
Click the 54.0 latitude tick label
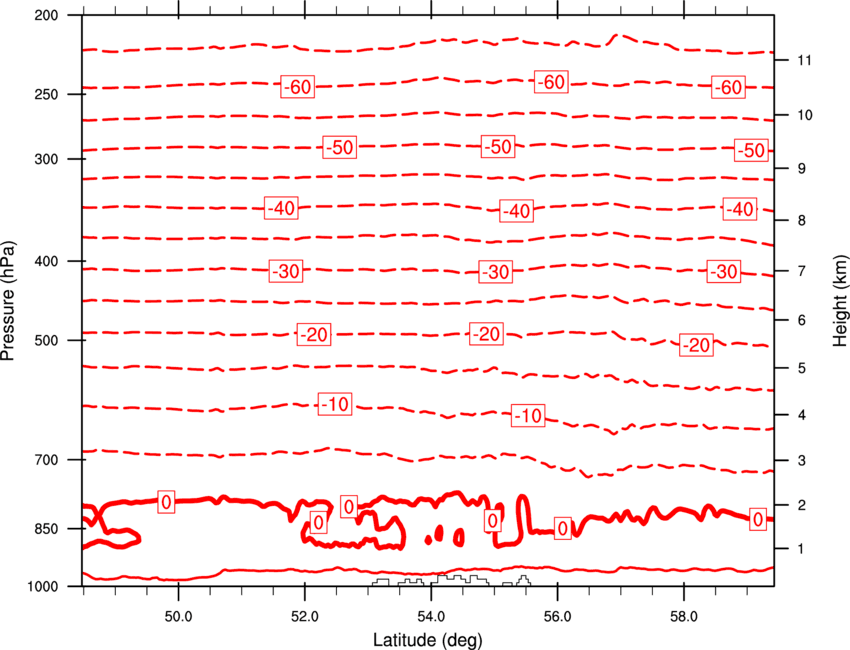pos(431,617)
